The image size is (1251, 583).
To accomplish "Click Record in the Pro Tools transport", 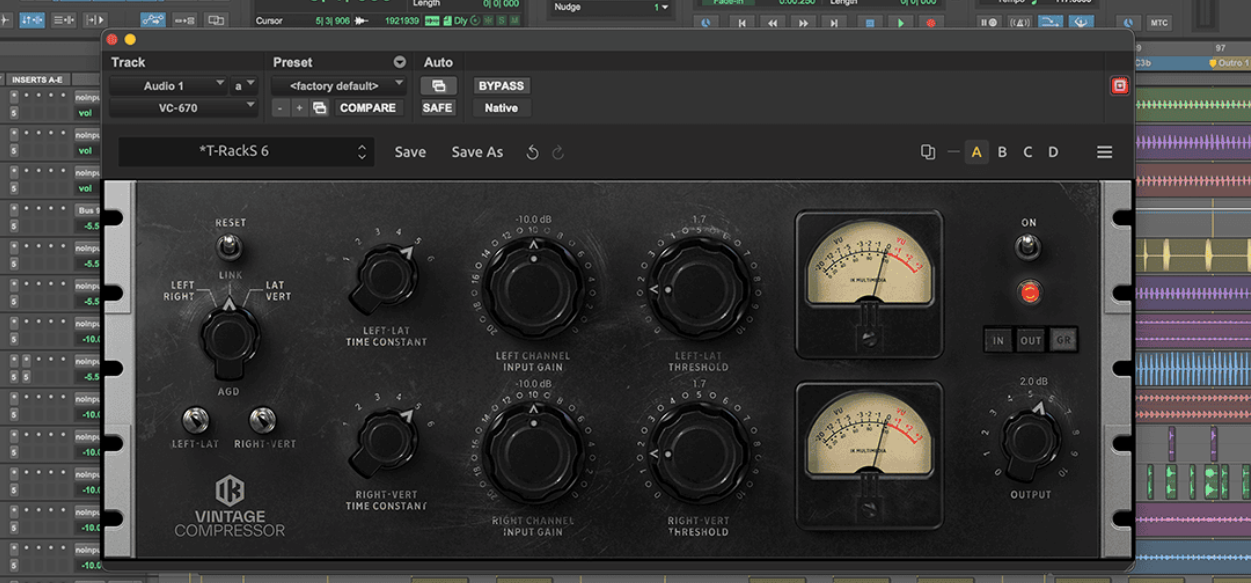I will coord(931,23).
